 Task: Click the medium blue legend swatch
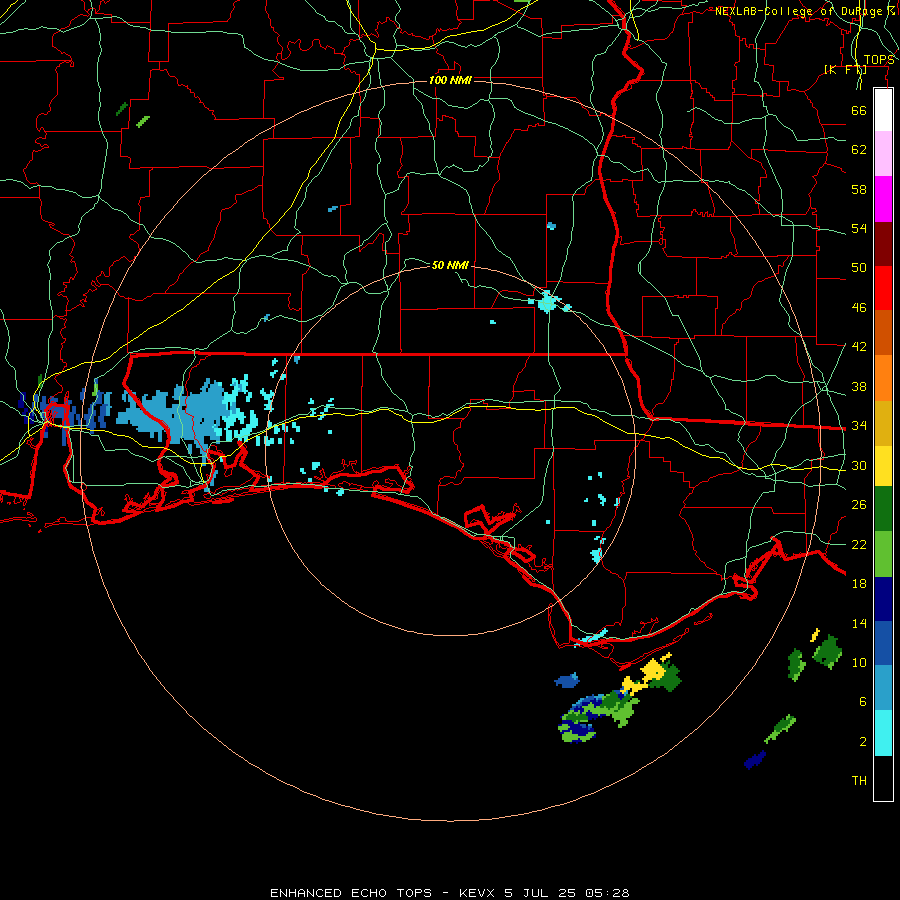tap(883, 643)
